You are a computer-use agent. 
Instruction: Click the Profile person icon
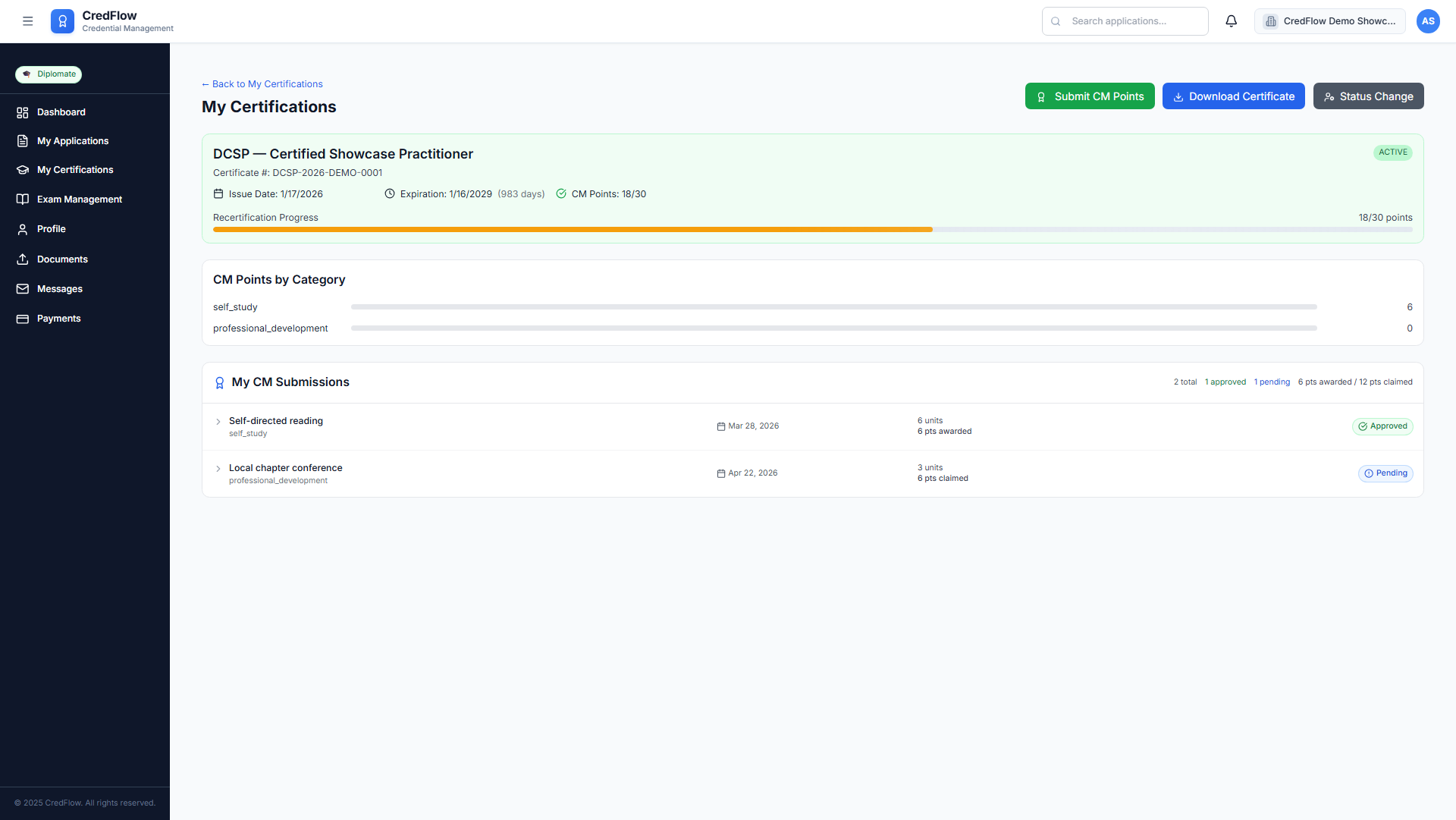(x=23, y=229)
